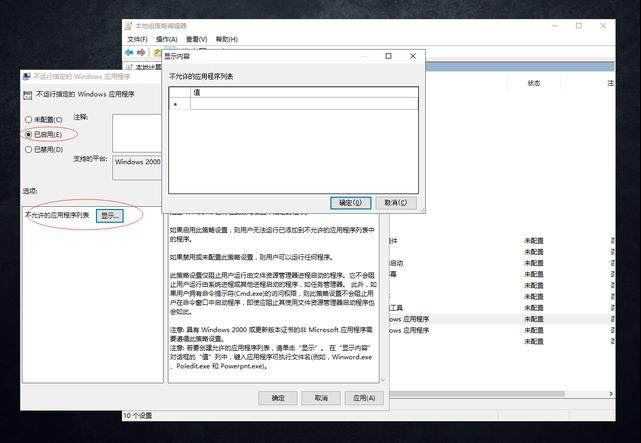Viewport: 641px width, 443px height.
Task: Click the 值 column header
Action: tap(304, 92)
